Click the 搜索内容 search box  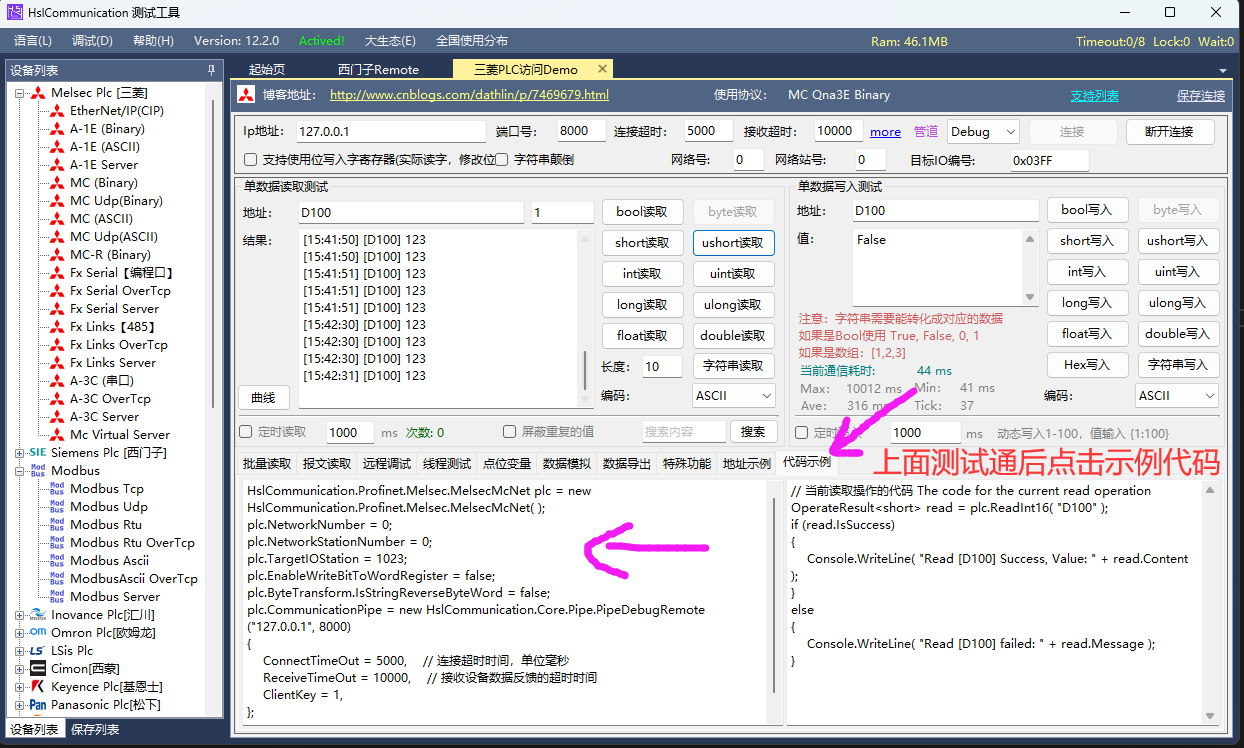click(683, 432)
